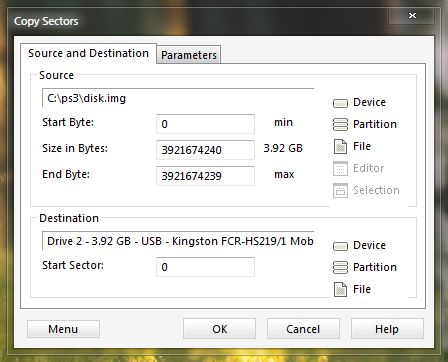Focus the Size in Bytes field
Viewport: 448px width, 362px height.
(x=205, y=150)
